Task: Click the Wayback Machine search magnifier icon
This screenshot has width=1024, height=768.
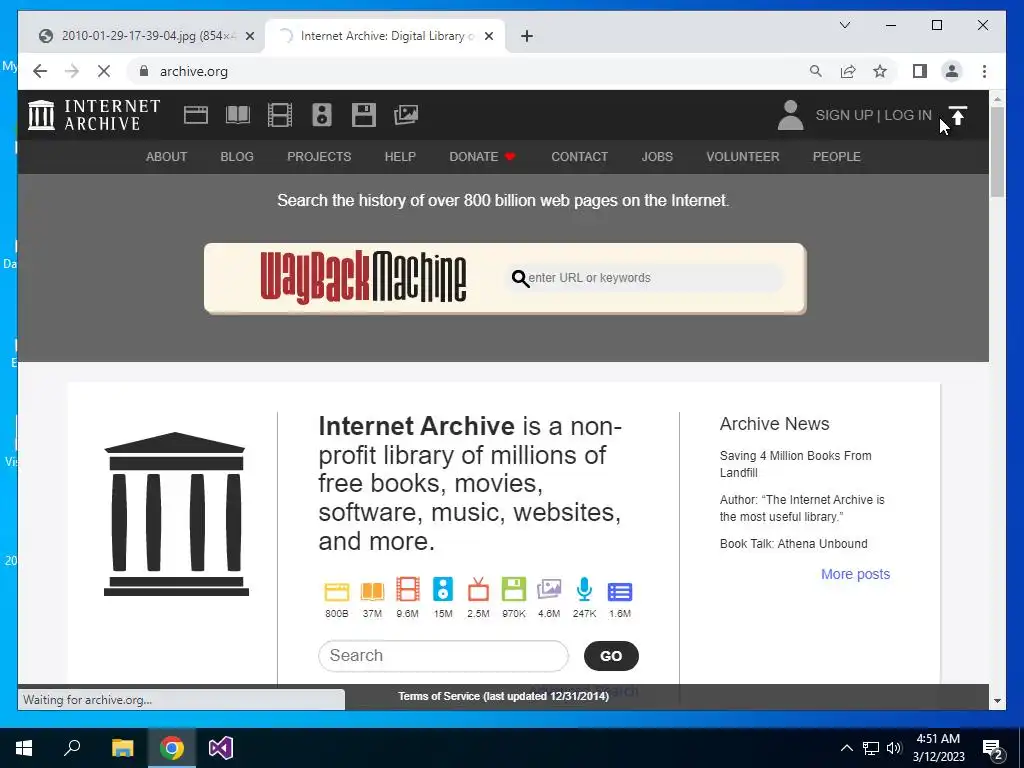Action: click(520, 279)
